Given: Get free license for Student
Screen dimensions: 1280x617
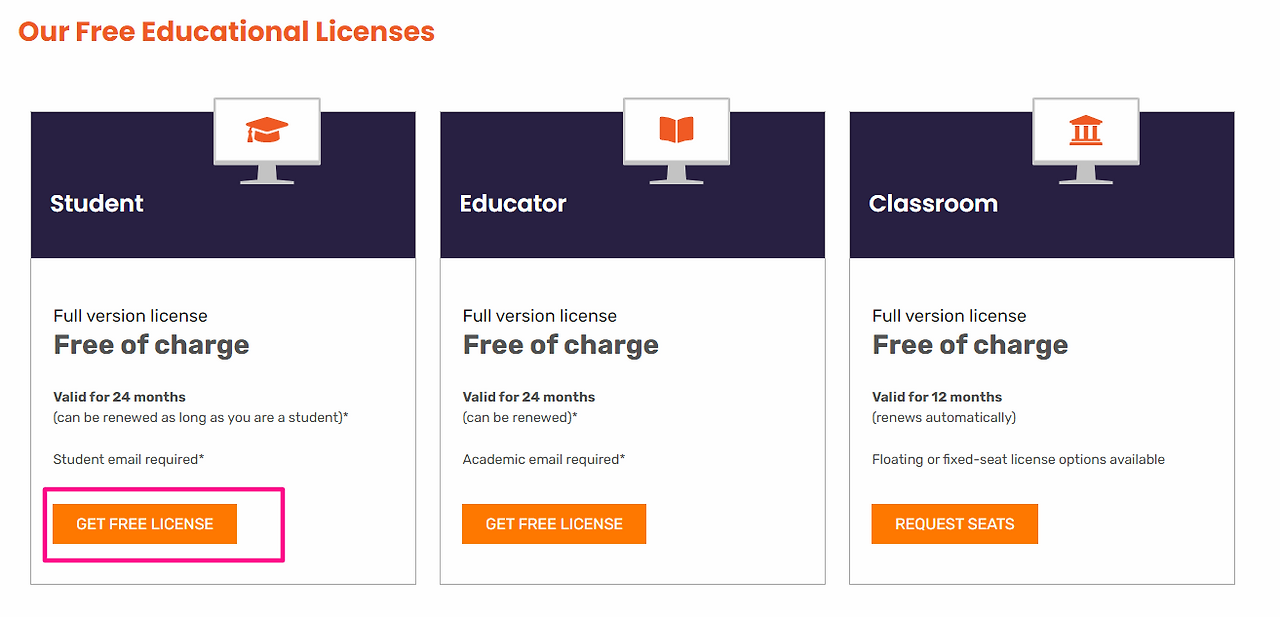Looking at the screenshot, I should (145, 524).
